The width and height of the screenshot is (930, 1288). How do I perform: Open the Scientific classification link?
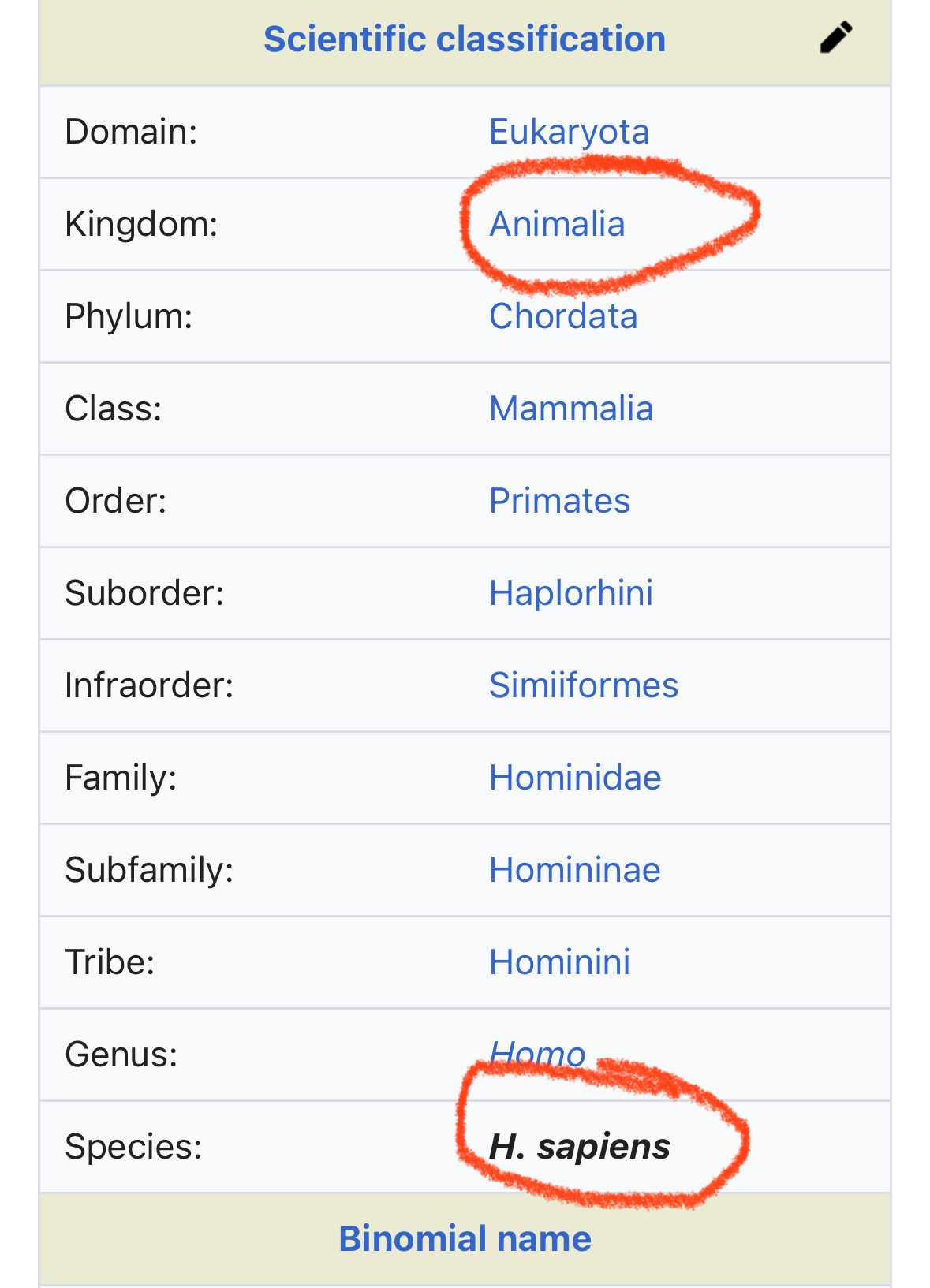tap(465, 39)
